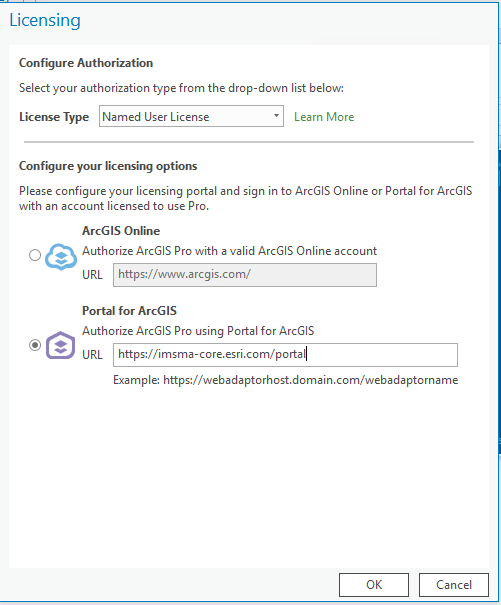
Task: Click into the Portal for ArcGIS URL field
Action: (285, 355)
